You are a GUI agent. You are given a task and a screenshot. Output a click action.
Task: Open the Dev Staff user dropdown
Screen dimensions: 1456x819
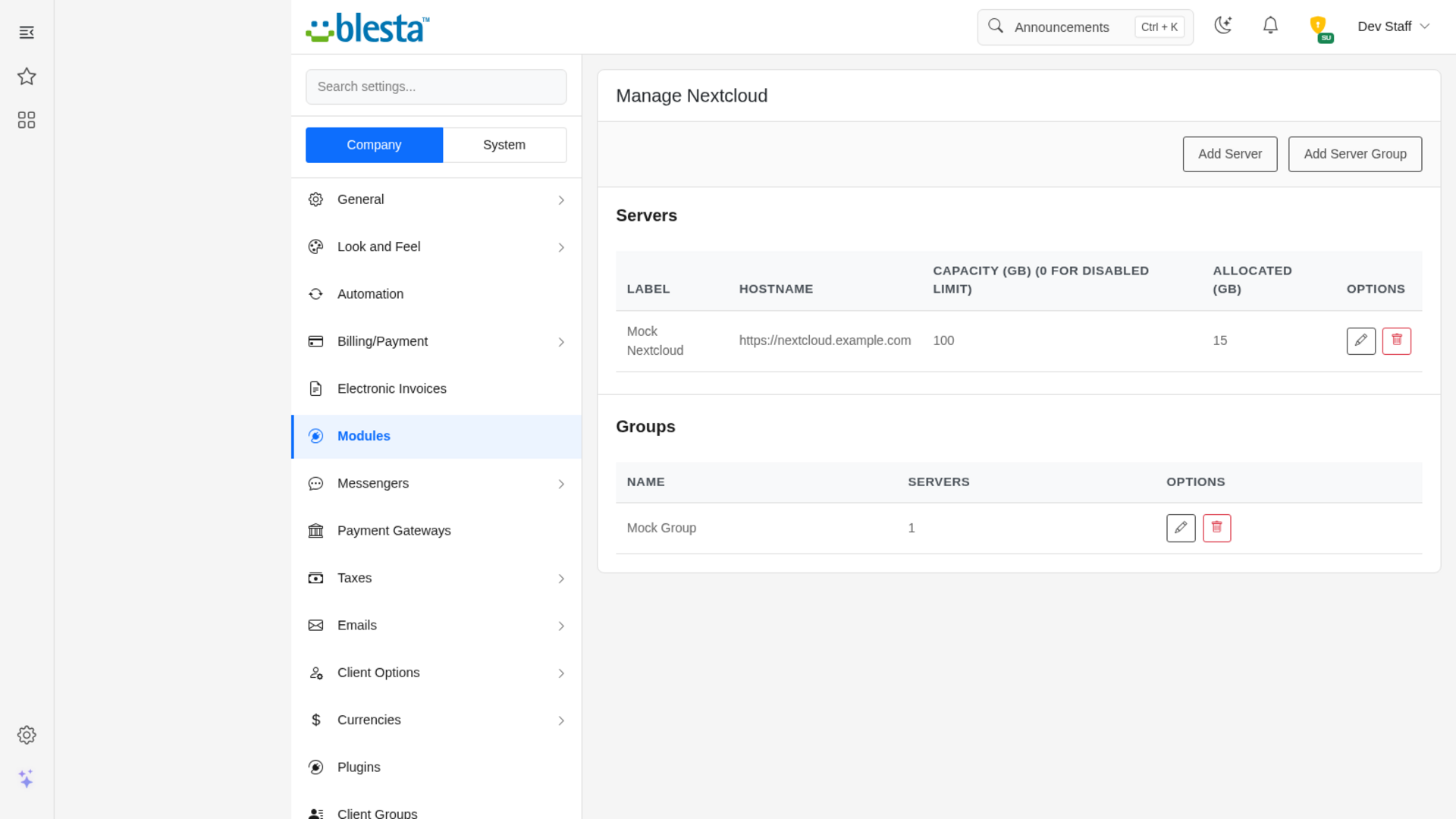[x=1394, y=27]
